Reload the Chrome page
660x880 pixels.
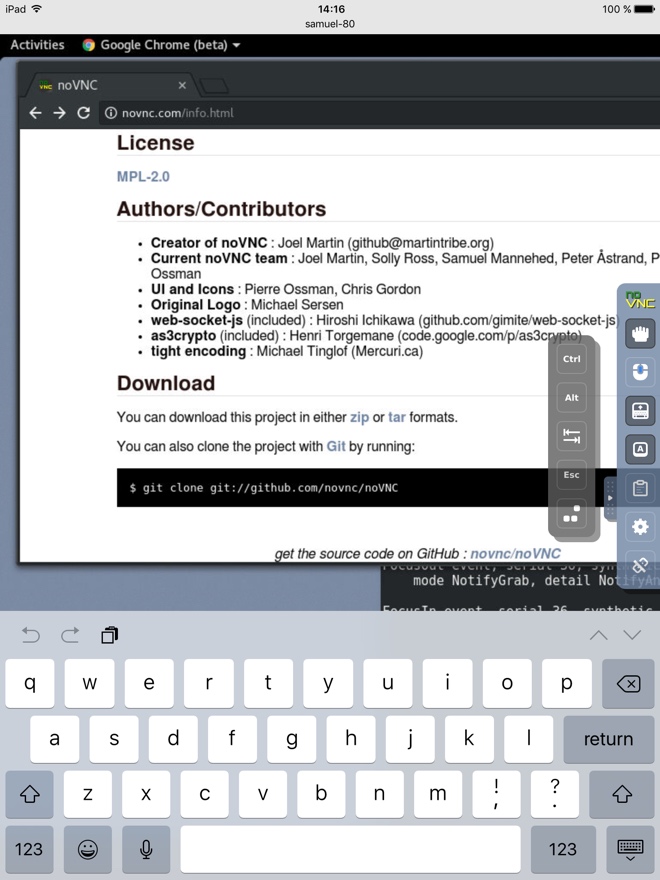(x=84, y=113)
